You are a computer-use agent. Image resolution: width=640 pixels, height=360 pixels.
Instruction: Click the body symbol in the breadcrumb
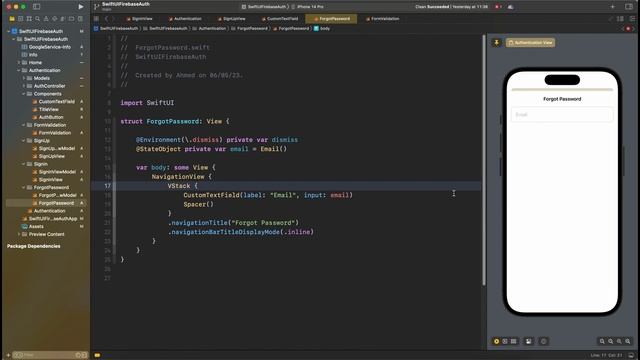pos(322,29)
